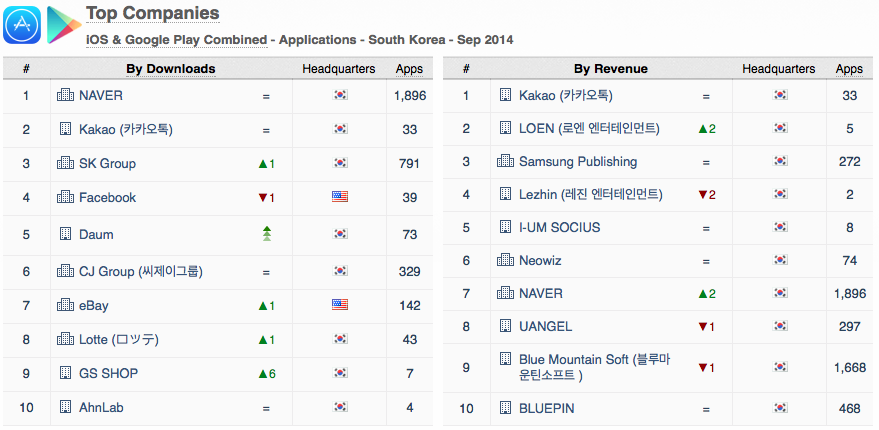Click the South Korea flag in AhnLab row
The image size is (879, 430).
pyautogui.click(x=339, y=407)
